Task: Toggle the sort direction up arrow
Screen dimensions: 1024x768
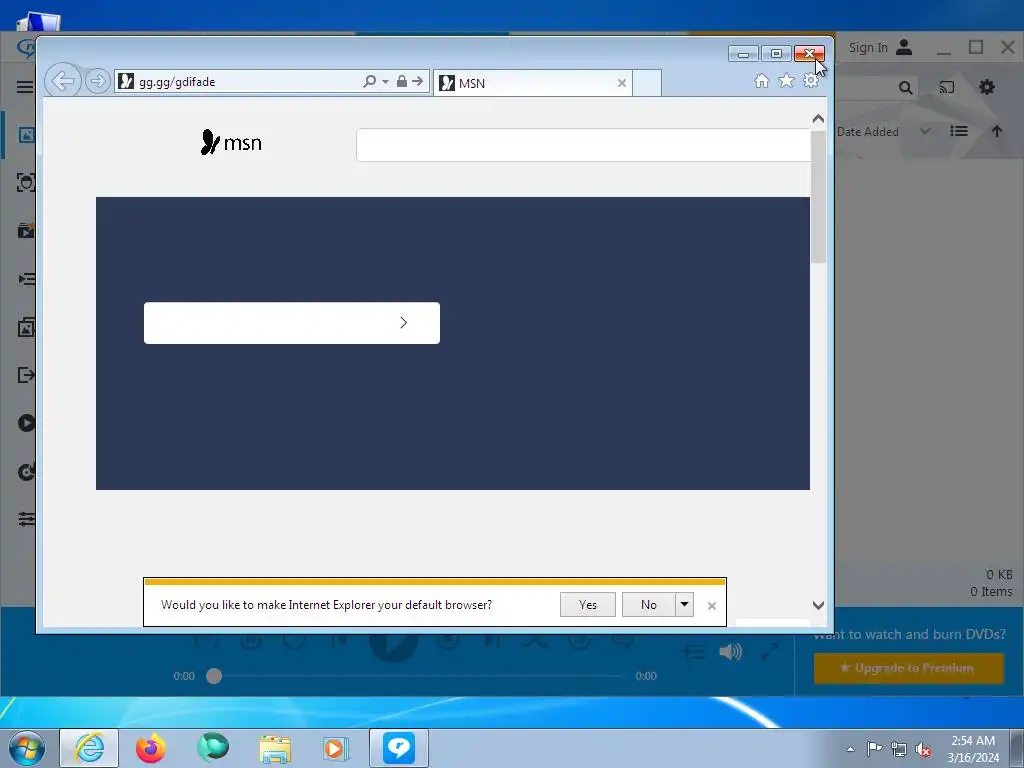Action: 997,131
